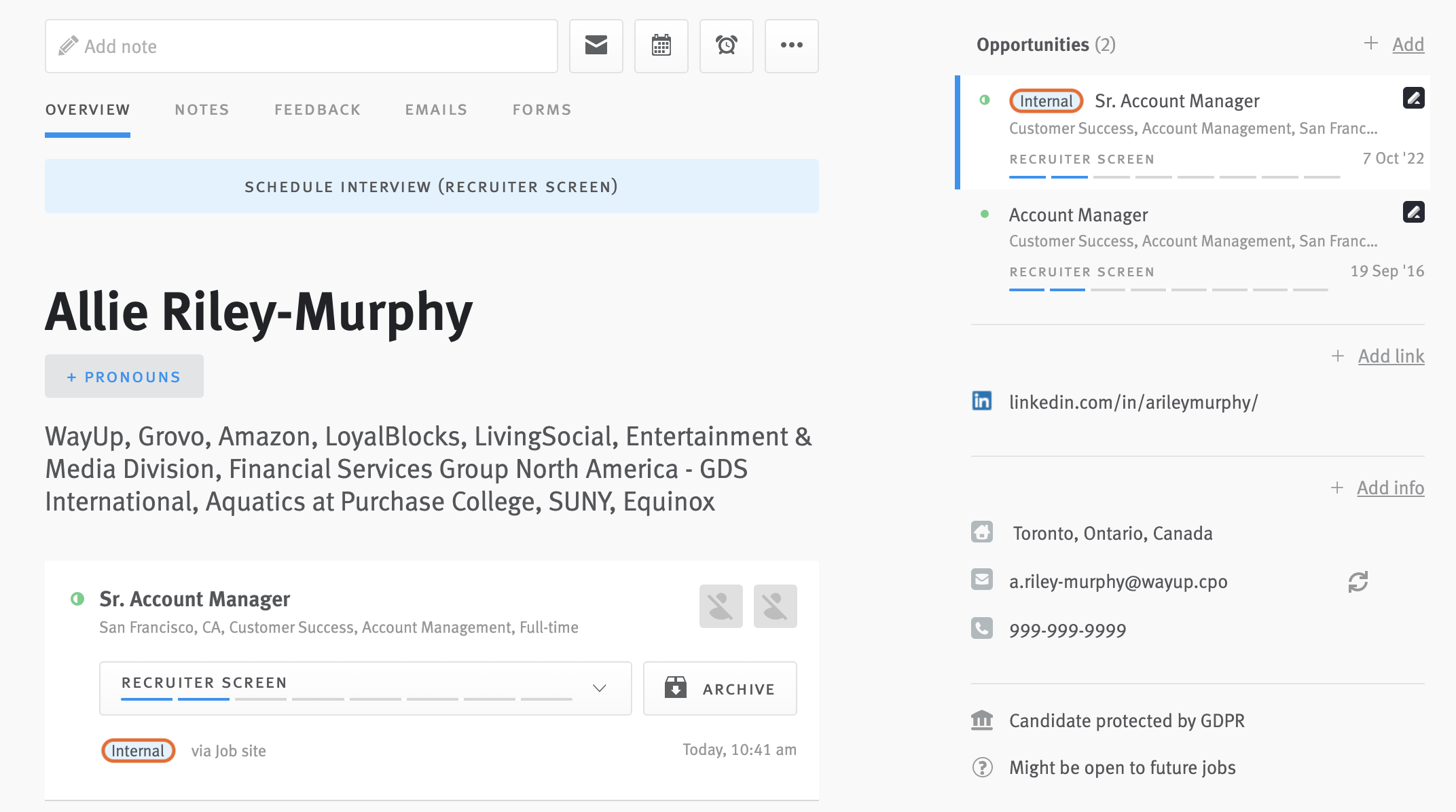
Task: Click the + Pronouns button
Action: pyautogui.click(x=124, y=376)
